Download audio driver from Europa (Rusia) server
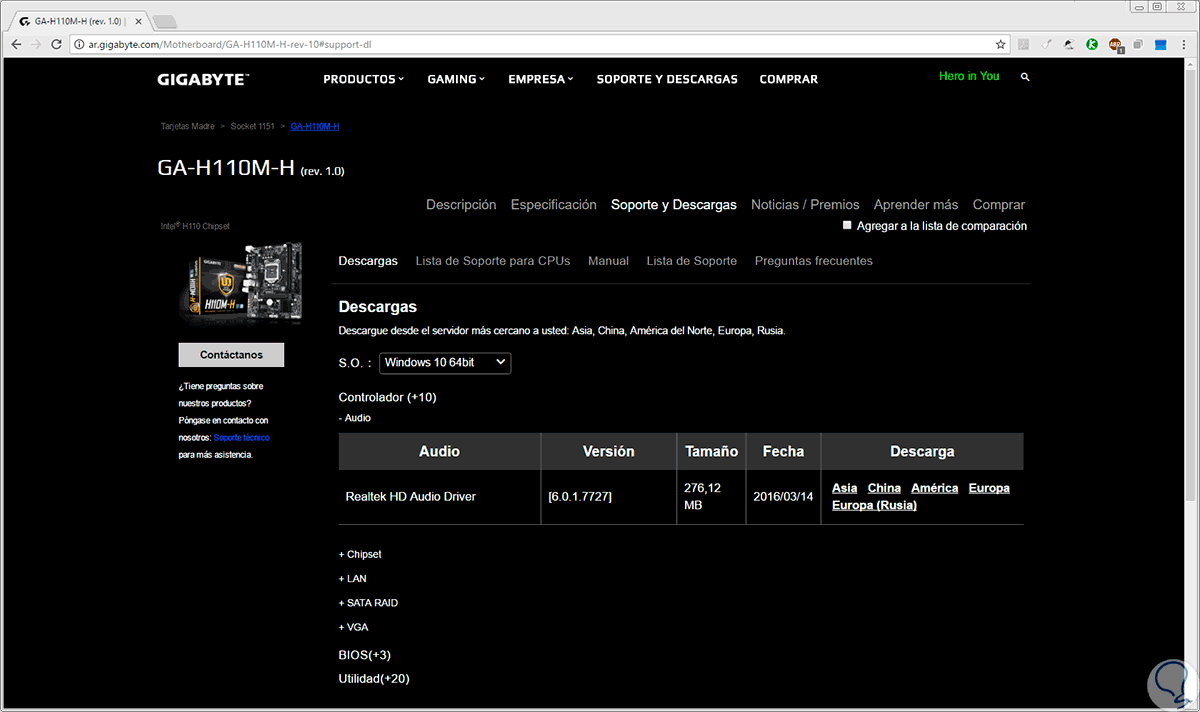This screenshot has height=712, width=1200. (x=874, y=505)
